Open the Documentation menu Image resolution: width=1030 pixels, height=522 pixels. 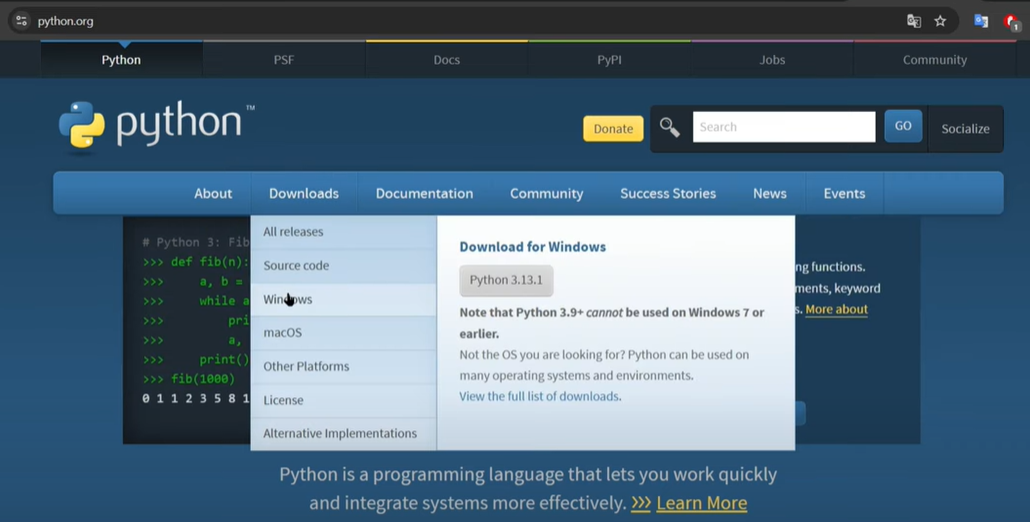[424, 193]
